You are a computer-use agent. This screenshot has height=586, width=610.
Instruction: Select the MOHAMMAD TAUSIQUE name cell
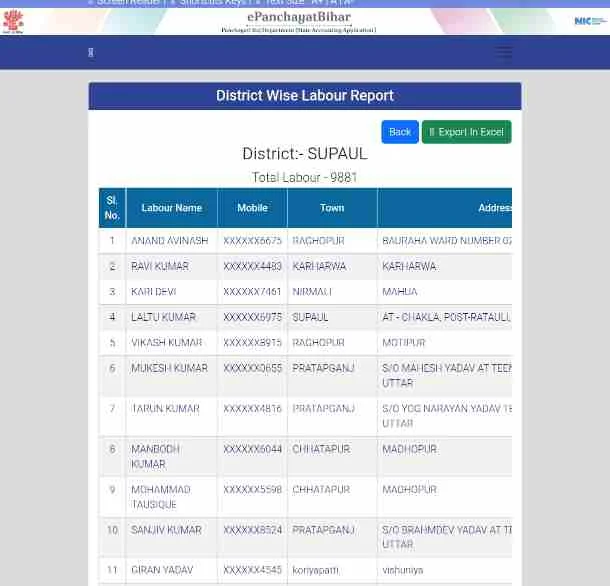pyautogui.click(x=160, y=497)
